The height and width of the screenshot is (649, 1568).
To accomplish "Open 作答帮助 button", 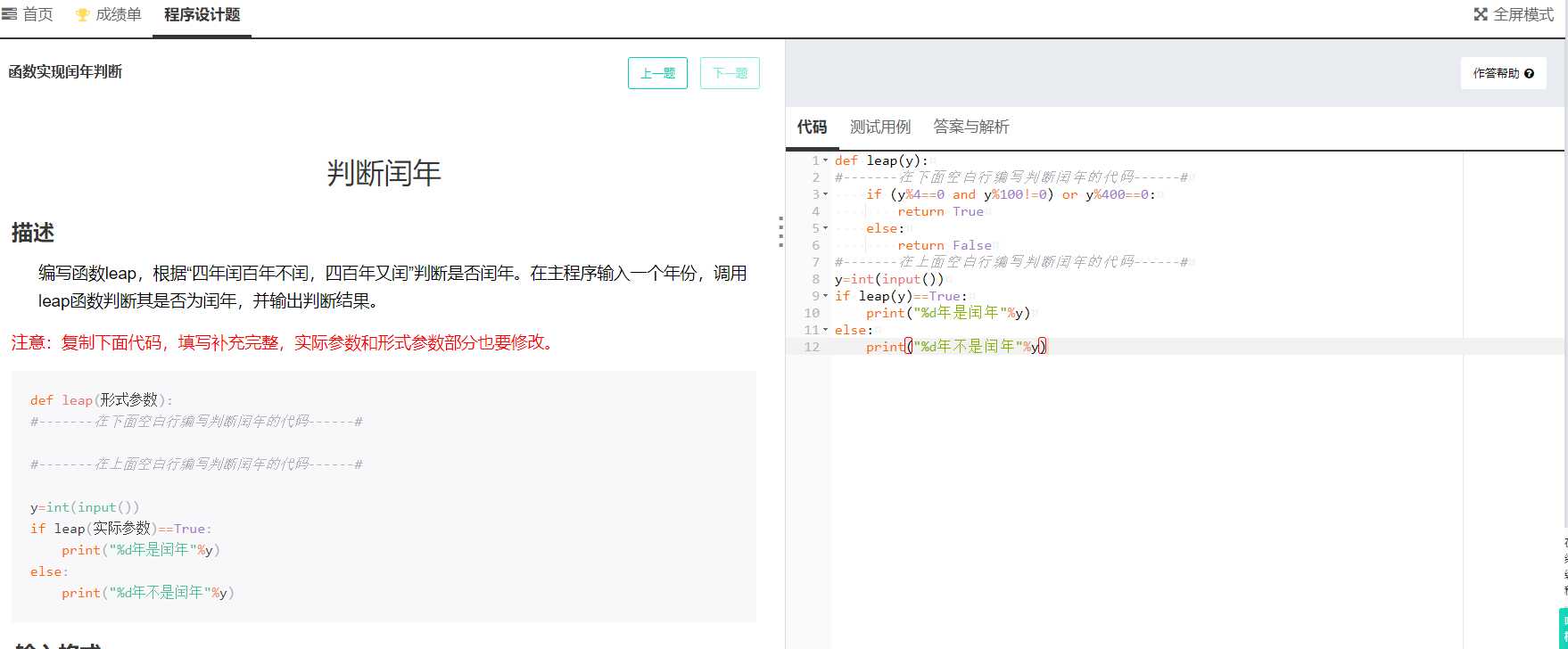I will coord(1503,73).
